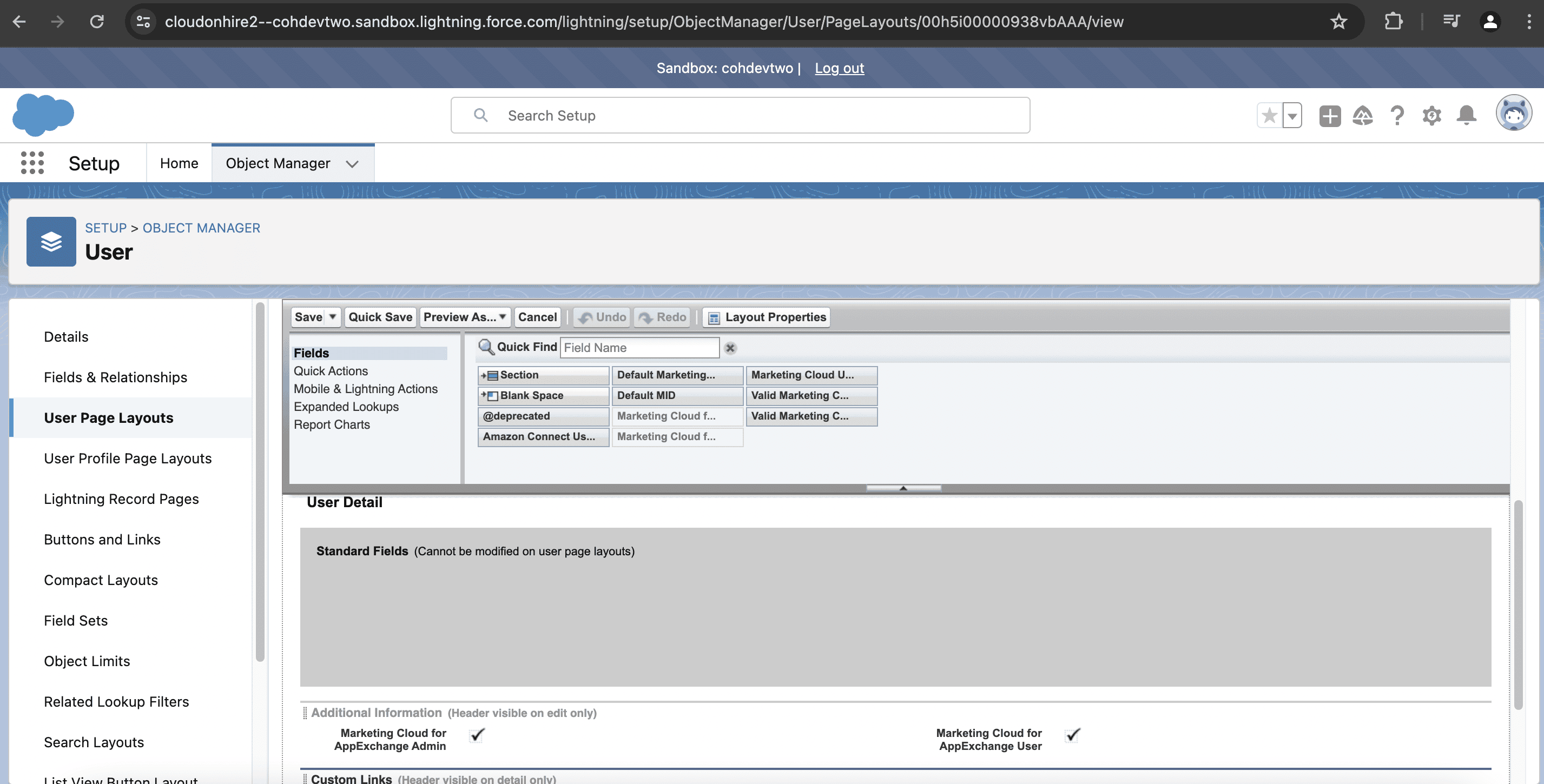The height and width of the screenshot is (784, 1544).
Task: Select Quick Actions palette category
Action: point(331,371)
